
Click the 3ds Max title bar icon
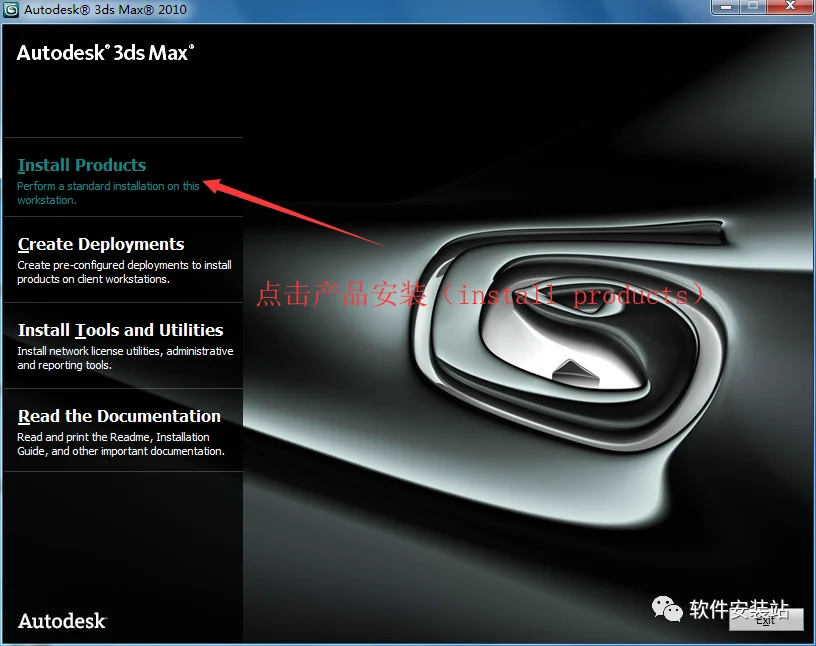(x=10, y=9)
